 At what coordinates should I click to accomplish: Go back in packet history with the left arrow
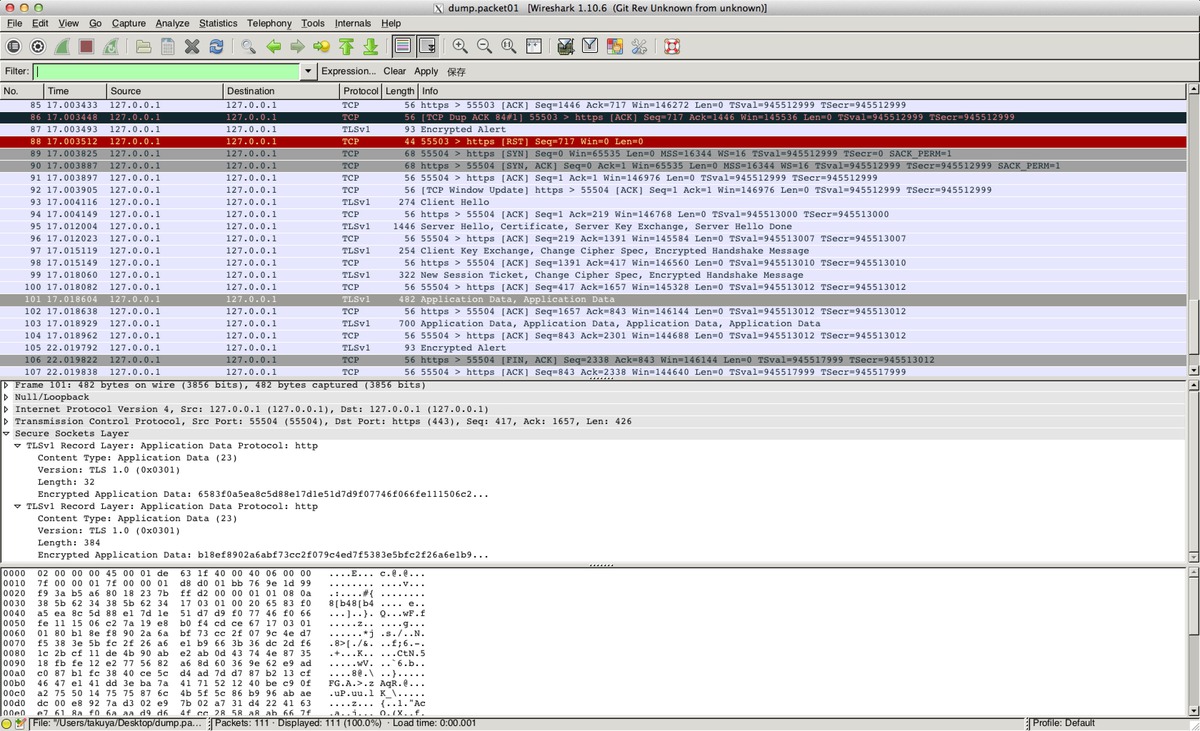pos(273,46)
